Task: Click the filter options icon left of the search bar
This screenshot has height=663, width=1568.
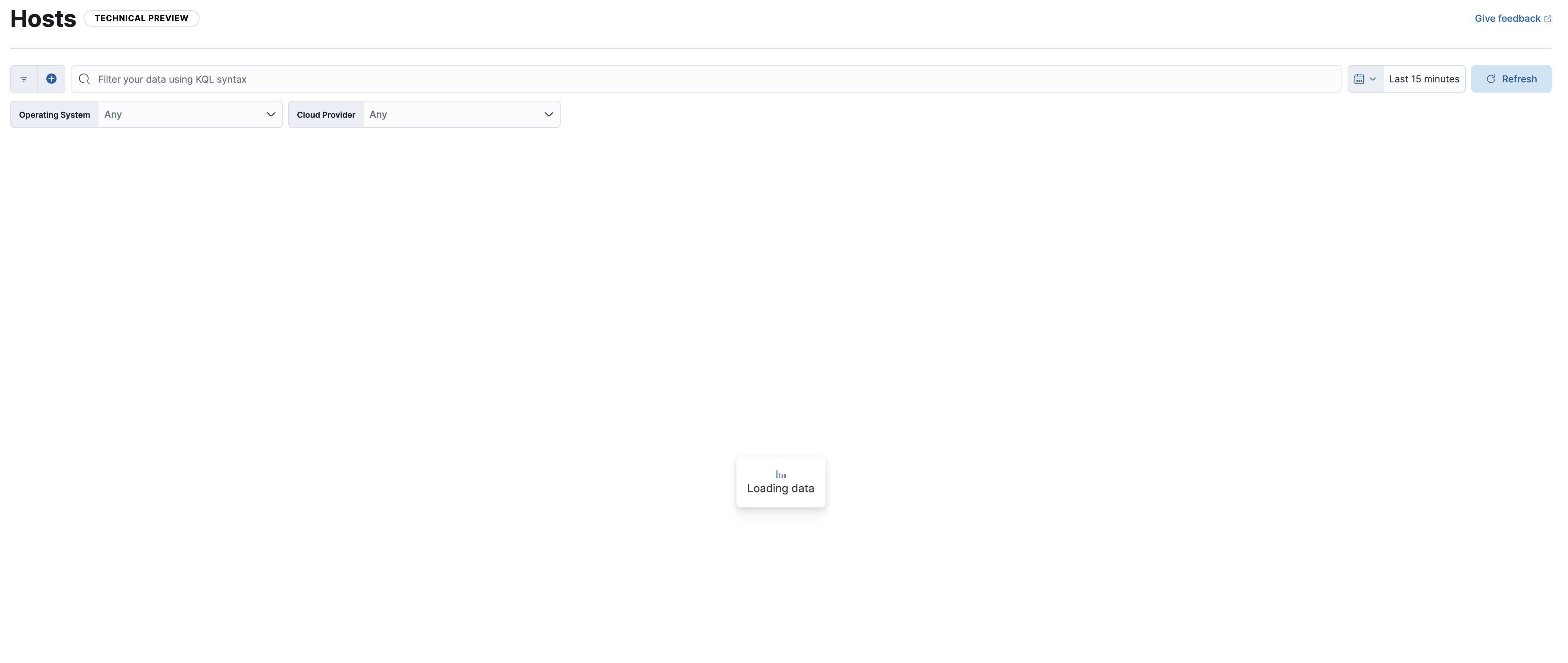Action: pos(24,79)
